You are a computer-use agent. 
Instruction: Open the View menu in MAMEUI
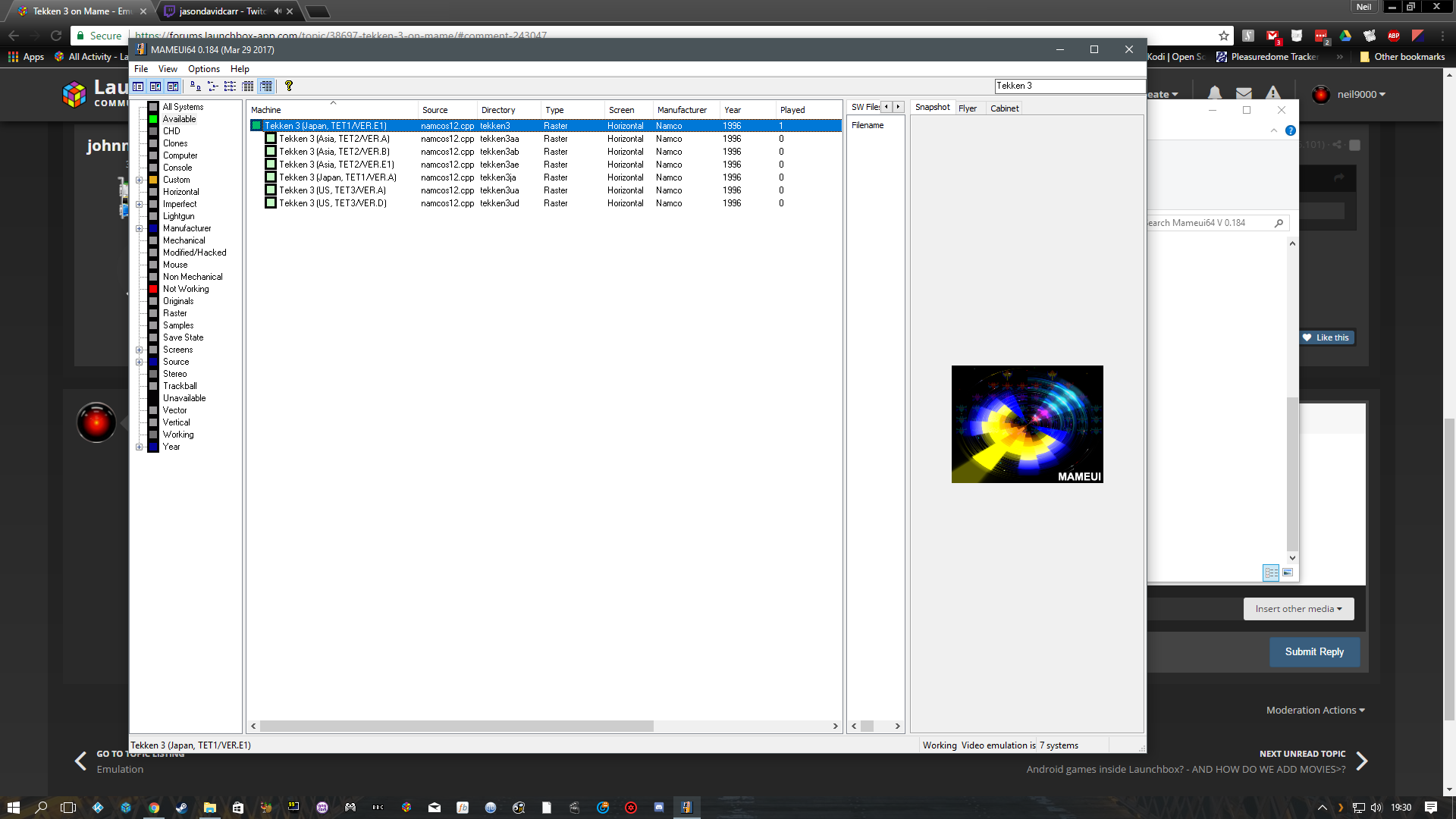(x=168, y=69)
